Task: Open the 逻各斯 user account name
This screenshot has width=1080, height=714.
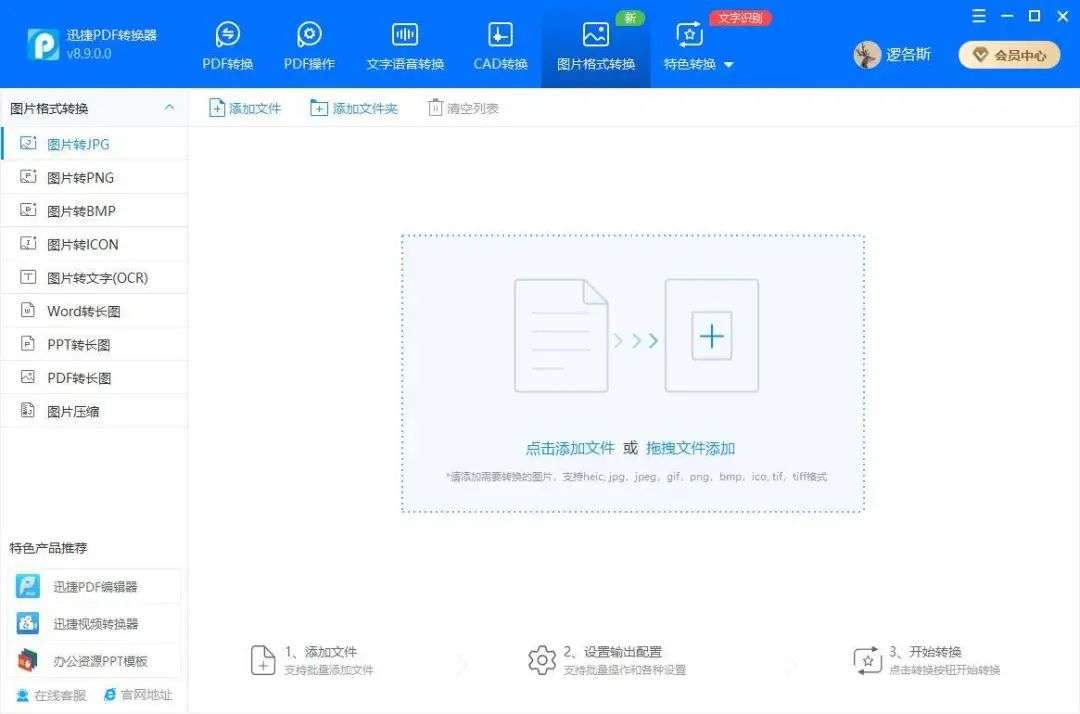Action: 908,55
